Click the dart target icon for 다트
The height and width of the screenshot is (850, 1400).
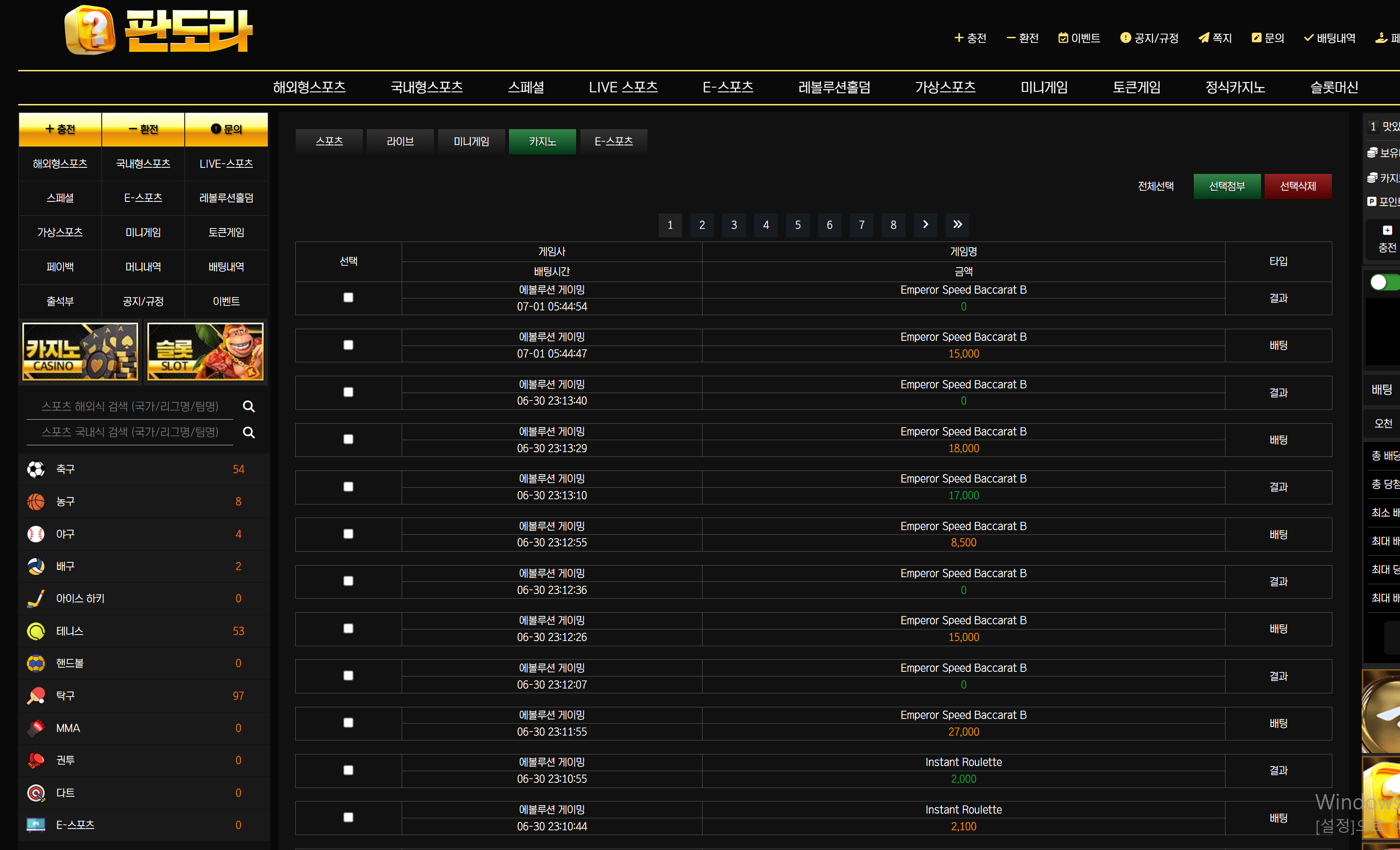coord(36,793)
